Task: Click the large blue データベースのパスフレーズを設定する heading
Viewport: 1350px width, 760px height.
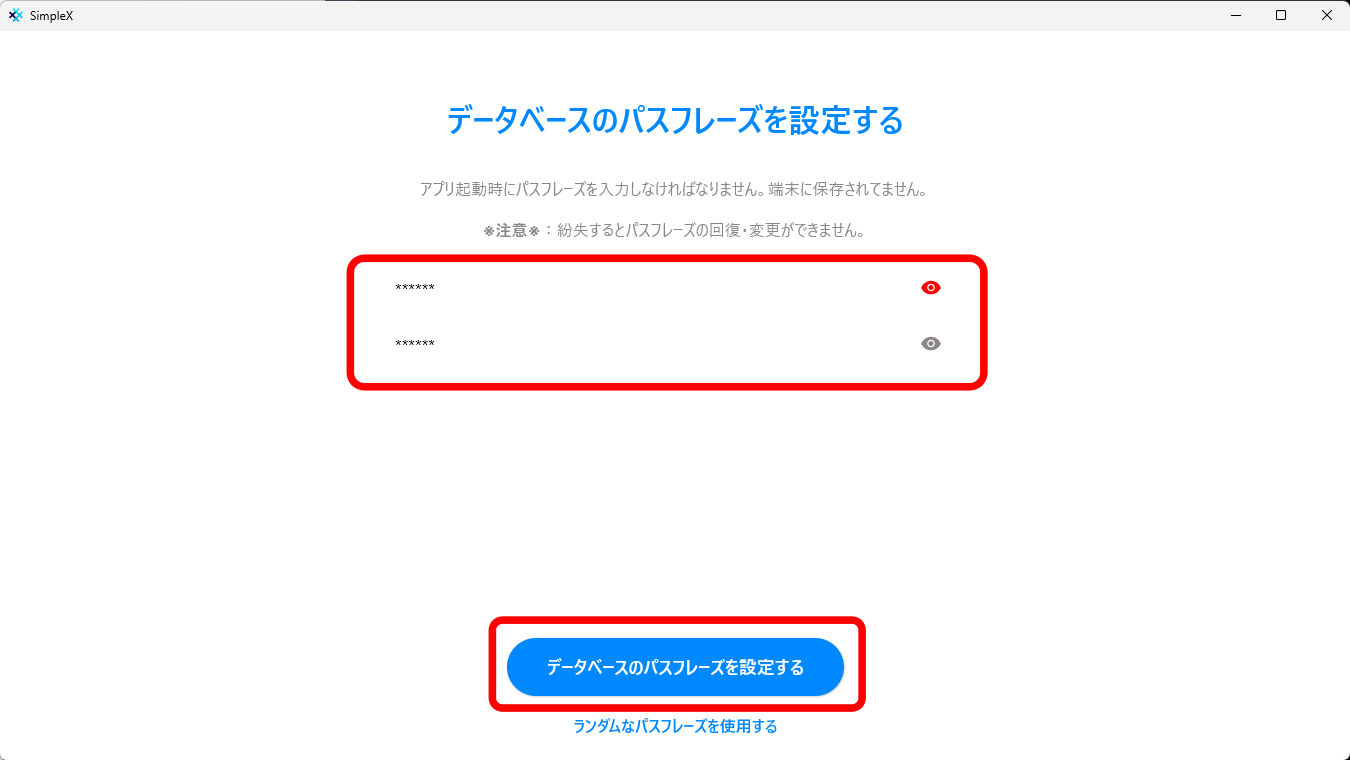Action: point(675,121)
